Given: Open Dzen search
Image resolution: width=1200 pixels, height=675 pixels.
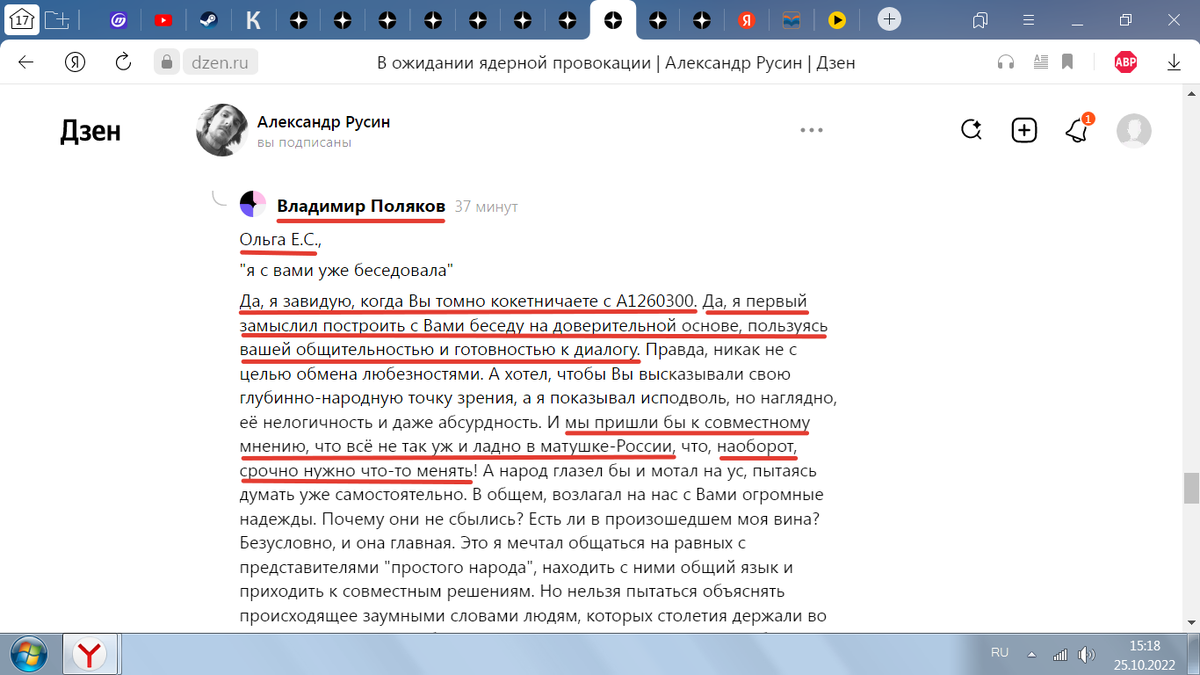Looking at the screenshot, I should point(971,129).
